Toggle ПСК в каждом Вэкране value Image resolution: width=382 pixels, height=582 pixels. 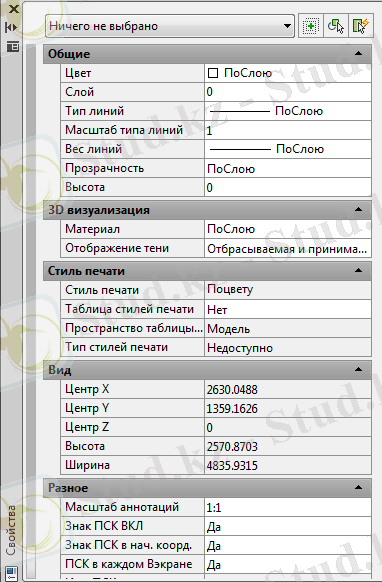coord(288,564)
